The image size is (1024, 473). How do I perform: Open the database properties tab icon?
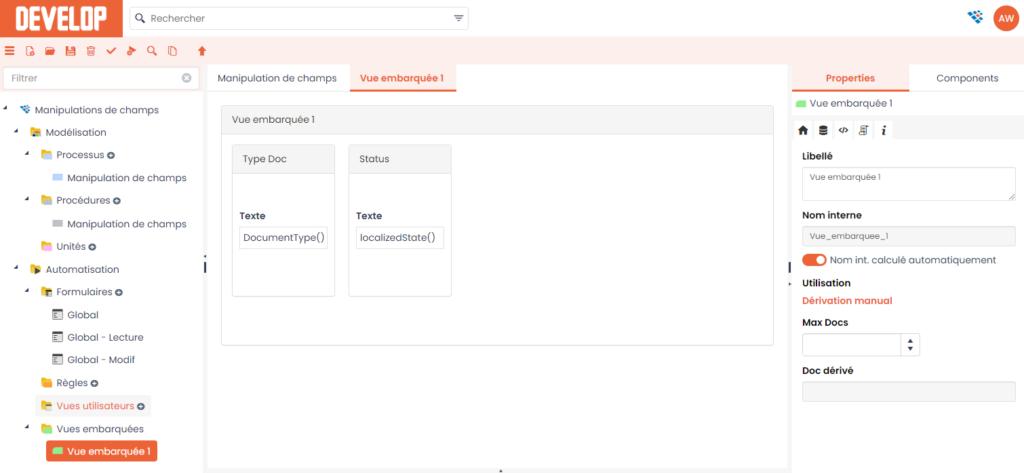point(823,130)
